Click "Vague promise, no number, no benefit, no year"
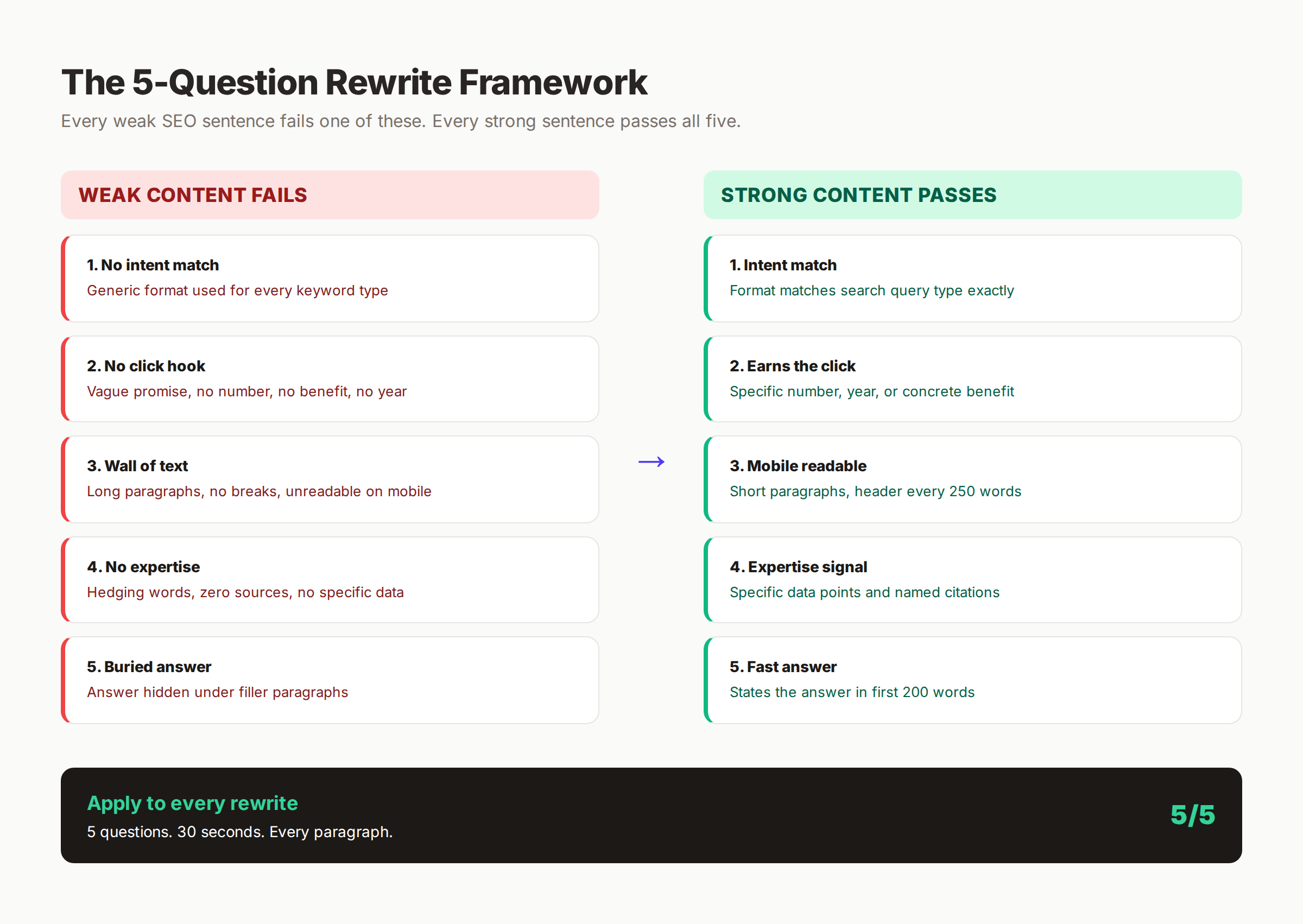The height and width of the screenshot is (924, 1303). (x=247, y=391)
